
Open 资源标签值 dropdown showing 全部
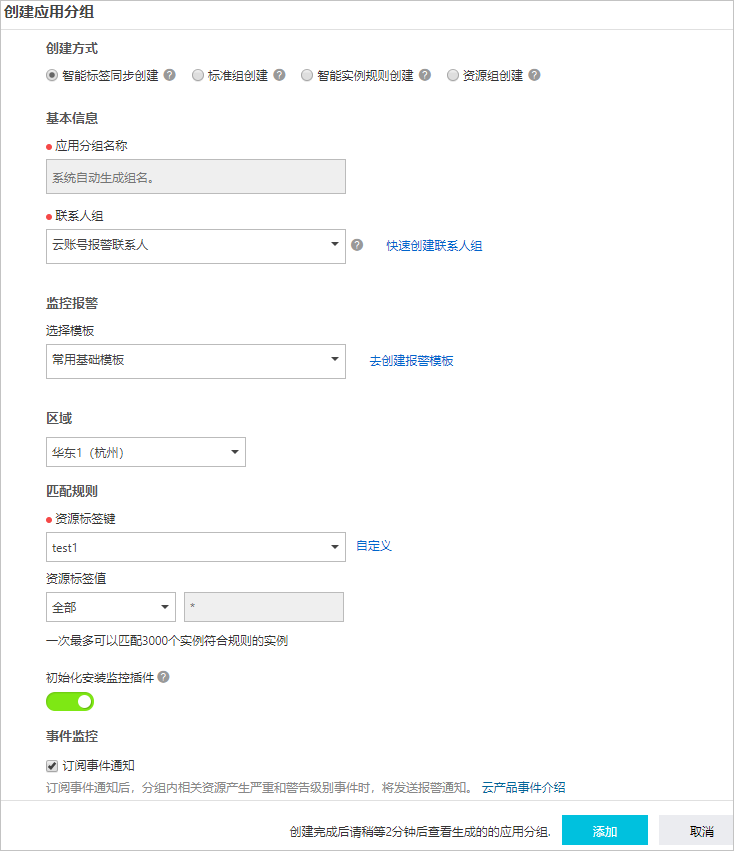pos(111,607)
